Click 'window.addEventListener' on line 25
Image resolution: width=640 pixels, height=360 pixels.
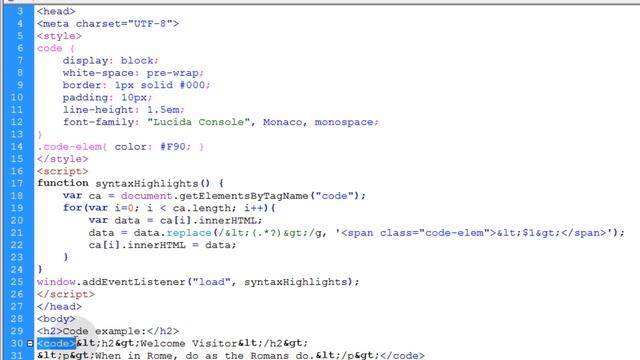point(112,282)
